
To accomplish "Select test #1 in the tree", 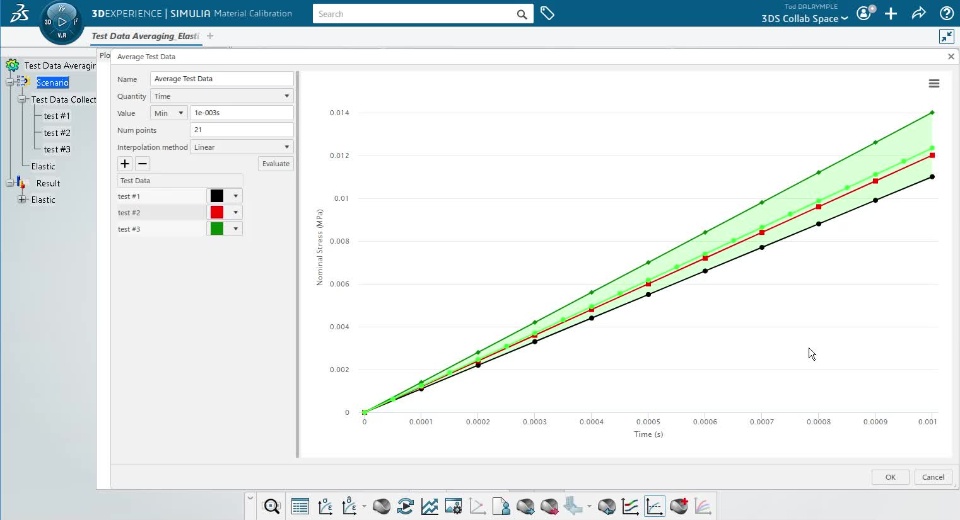I will (x=57, y=116).
